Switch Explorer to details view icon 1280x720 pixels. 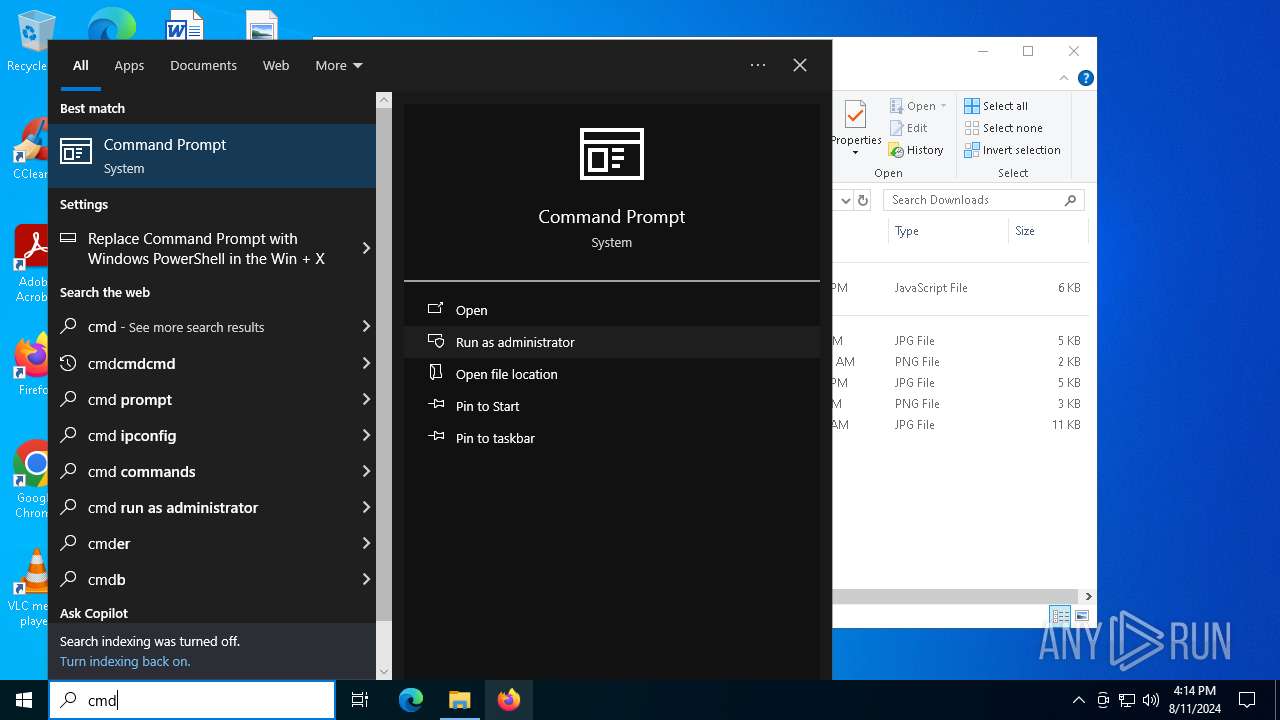(1060, 616)
